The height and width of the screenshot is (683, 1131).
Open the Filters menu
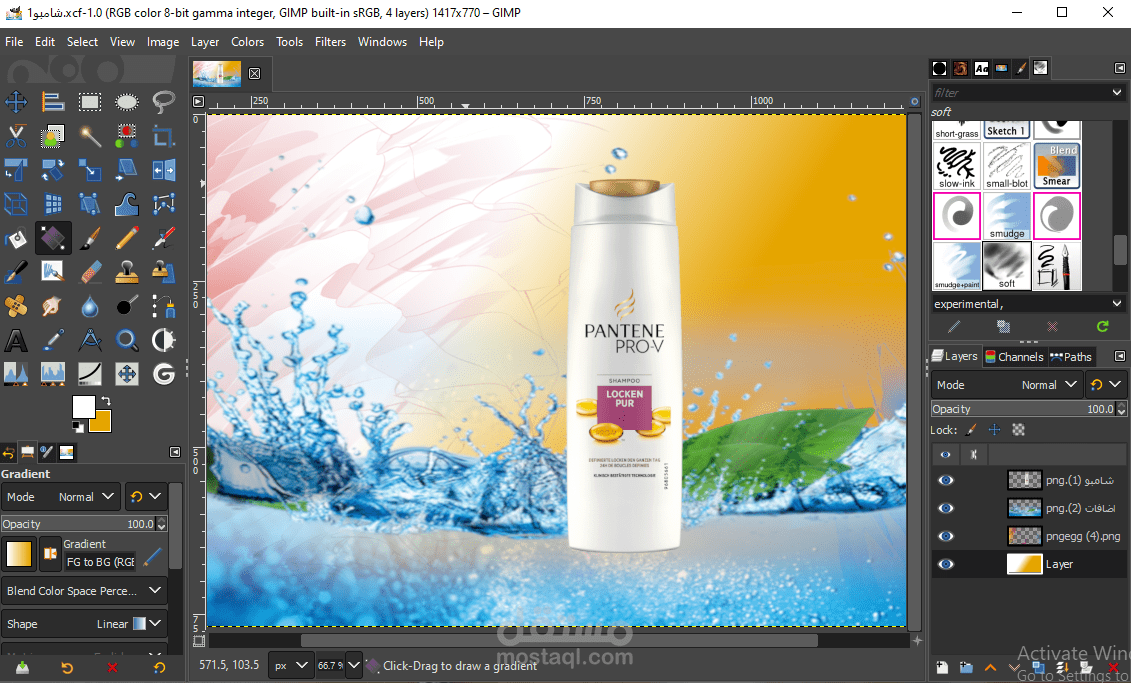(330, 42)
